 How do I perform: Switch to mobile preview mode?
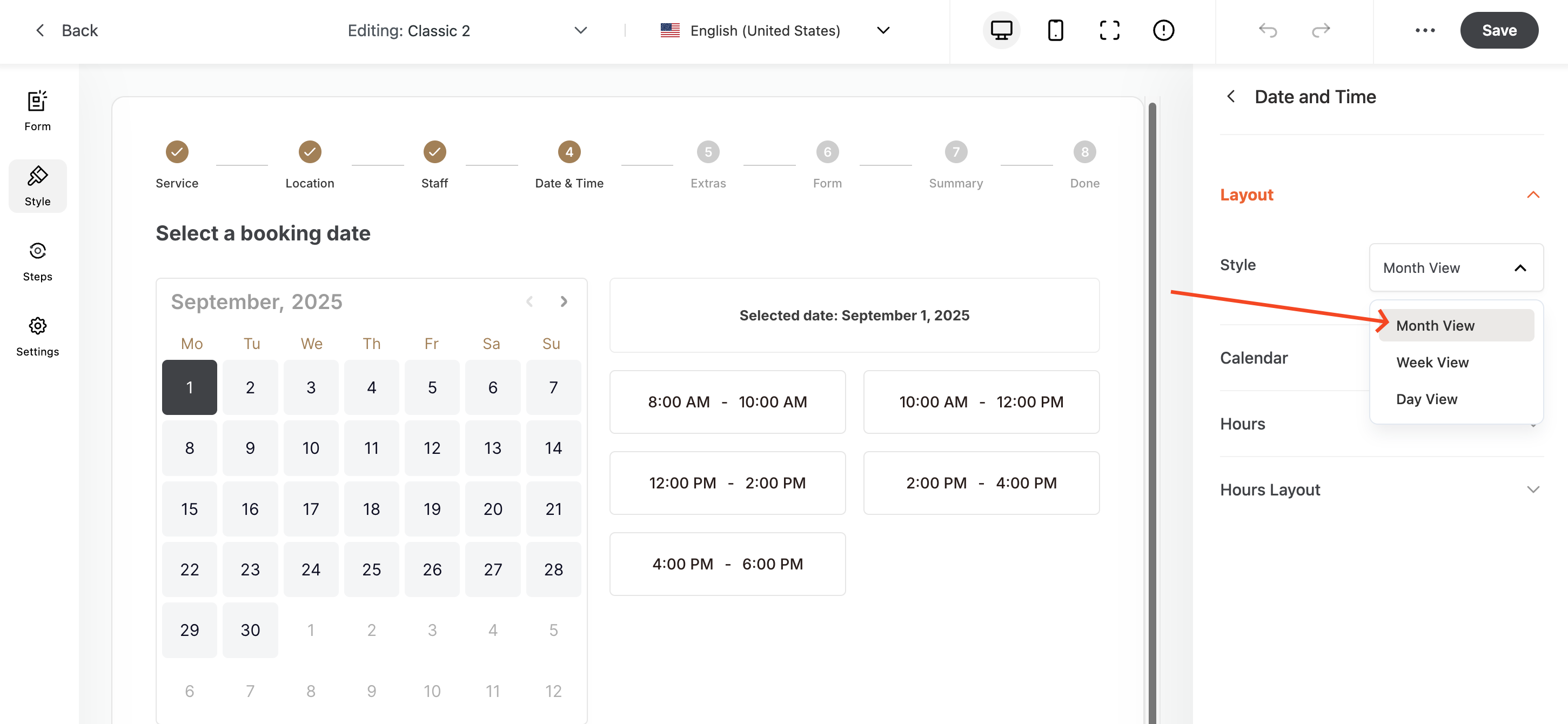coord(1055,30)
